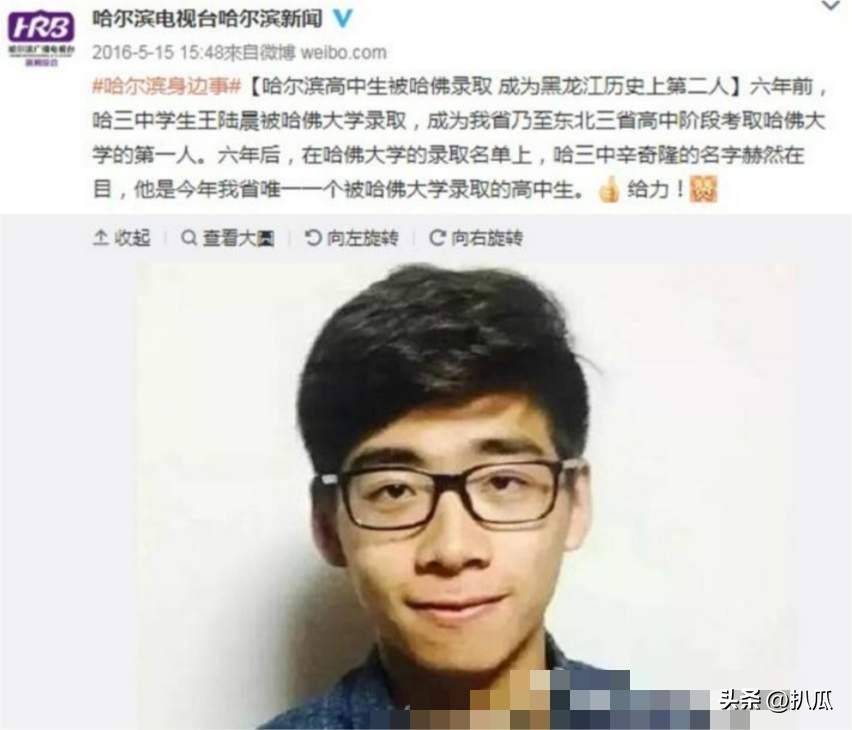Click the blue verified V badge
Viewport: 852px width, 730px height.
click(x=342, y=19)
